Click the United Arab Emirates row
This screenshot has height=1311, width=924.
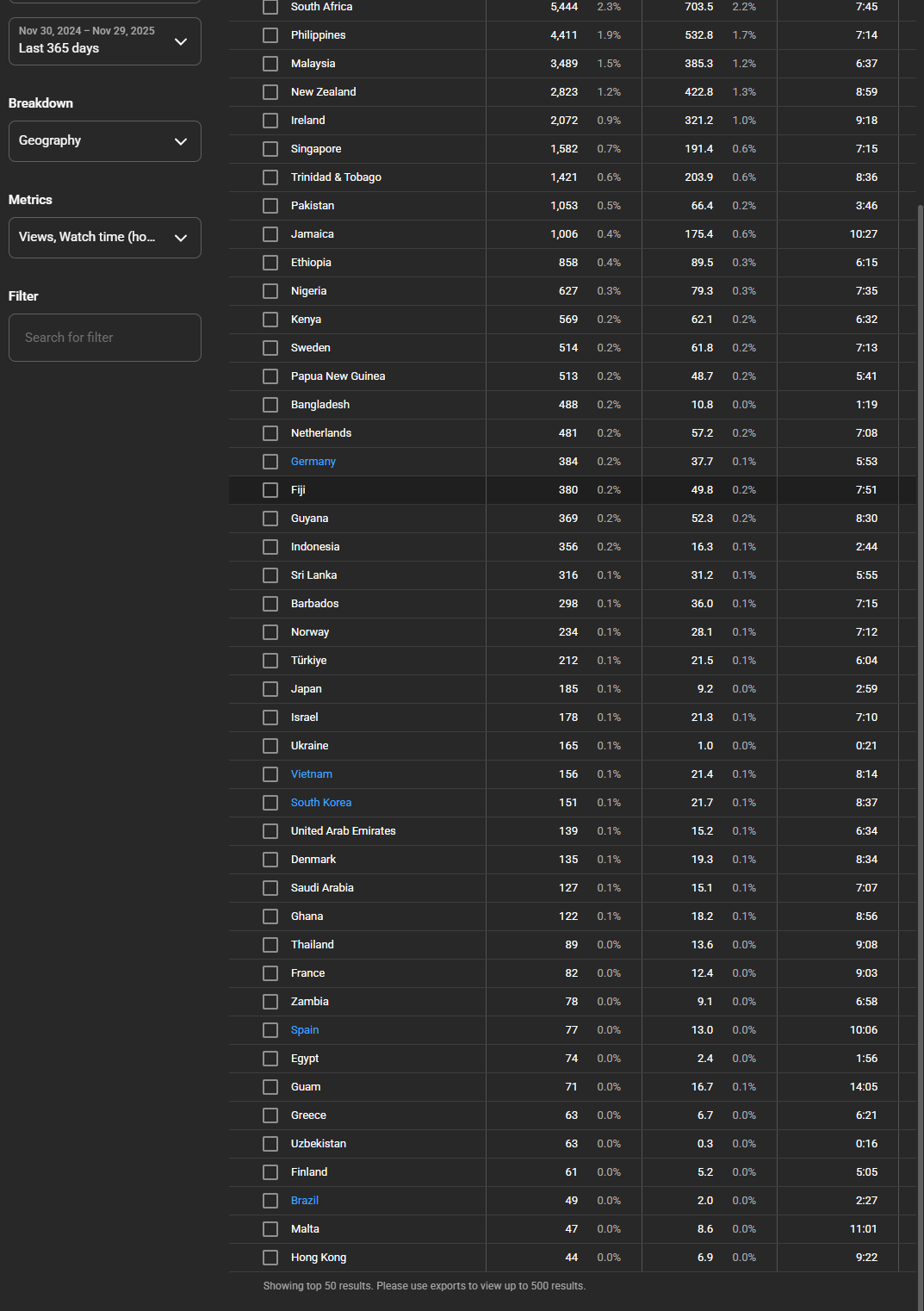343,831
